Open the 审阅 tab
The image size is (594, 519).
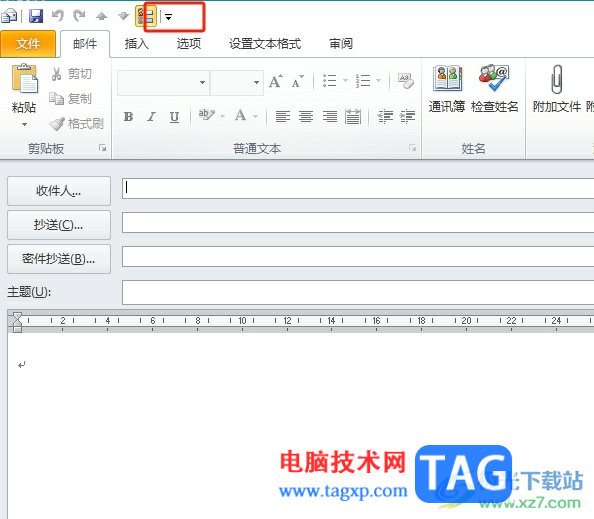point(341,44)
